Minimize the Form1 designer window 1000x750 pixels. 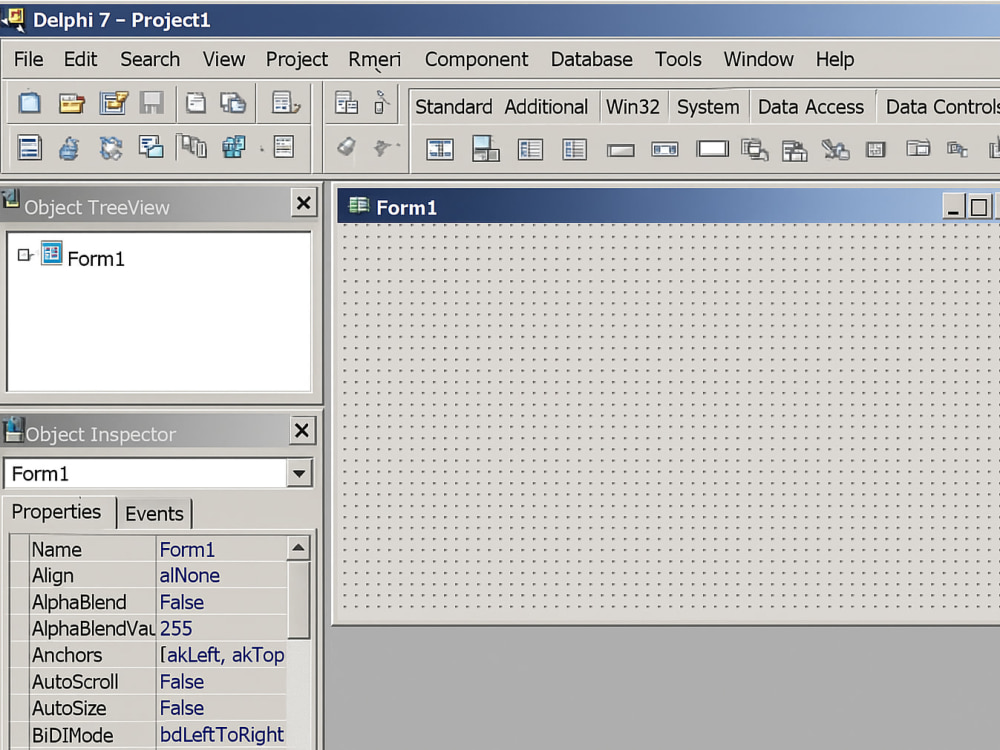pyautogui.click(x=953, y=207)
